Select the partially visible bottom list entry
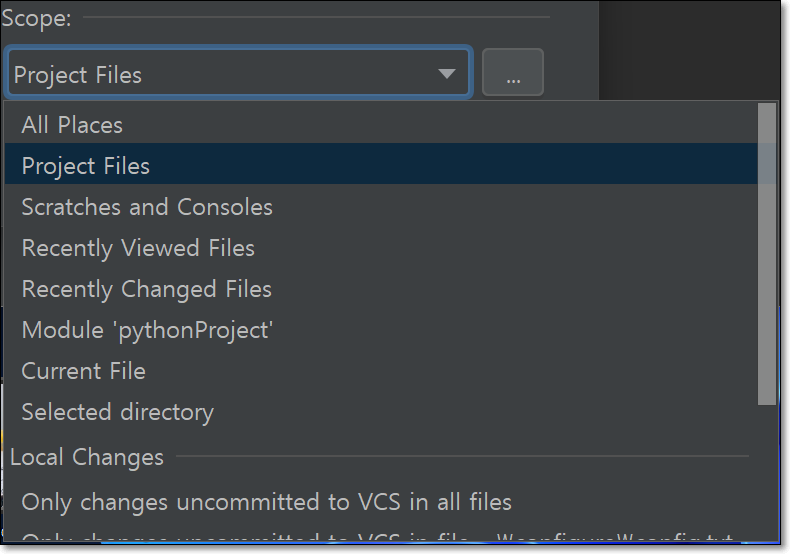This screenshot has height=554, width=790. point(380,536)
